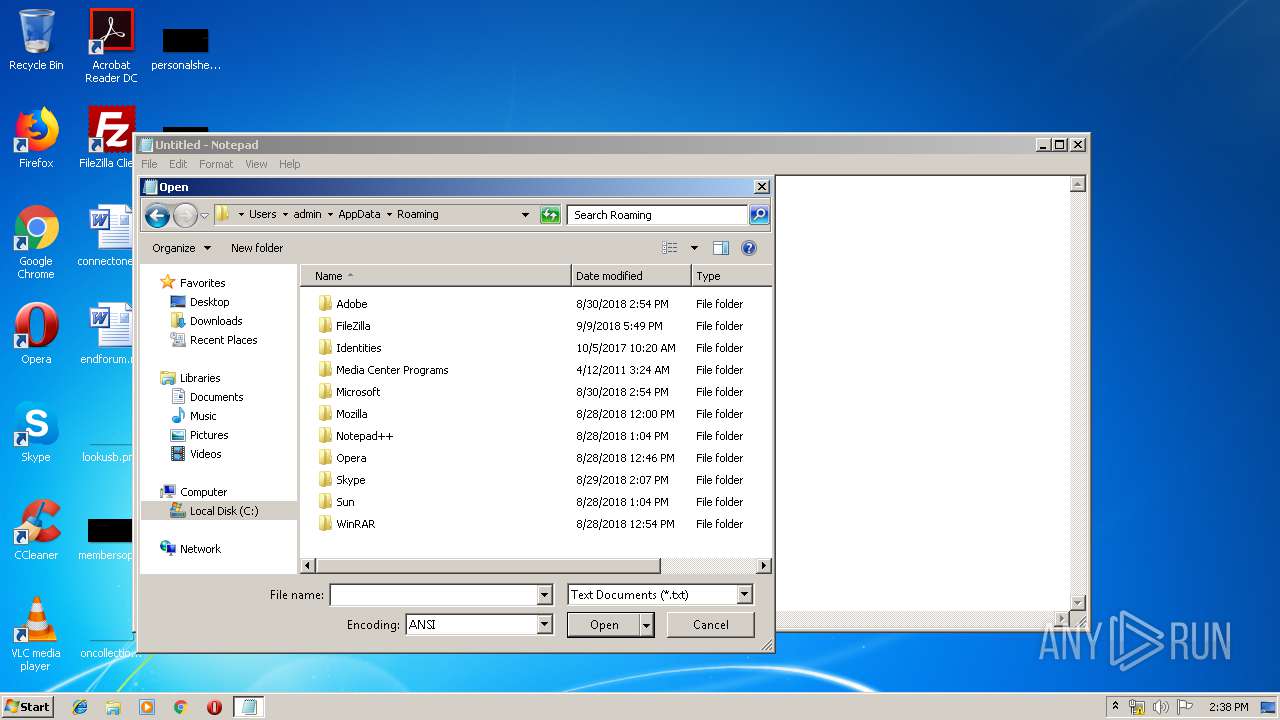1280x720 pixels.
Task: Click the Action Center flag icon
Action: 1184,707
